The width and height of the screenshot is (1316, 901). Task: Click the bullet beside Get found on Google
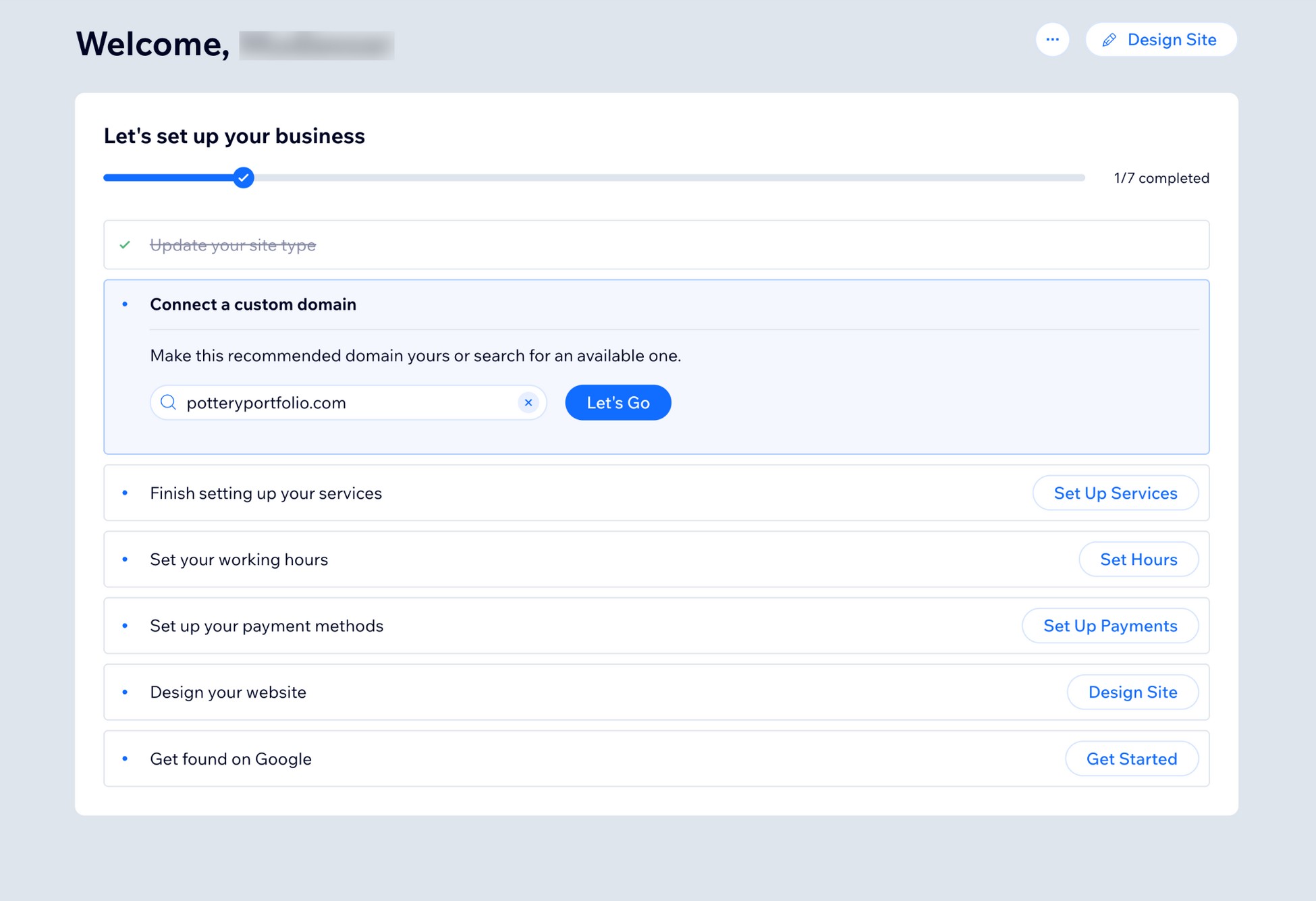pyautogui.click(x=126, y=759)
